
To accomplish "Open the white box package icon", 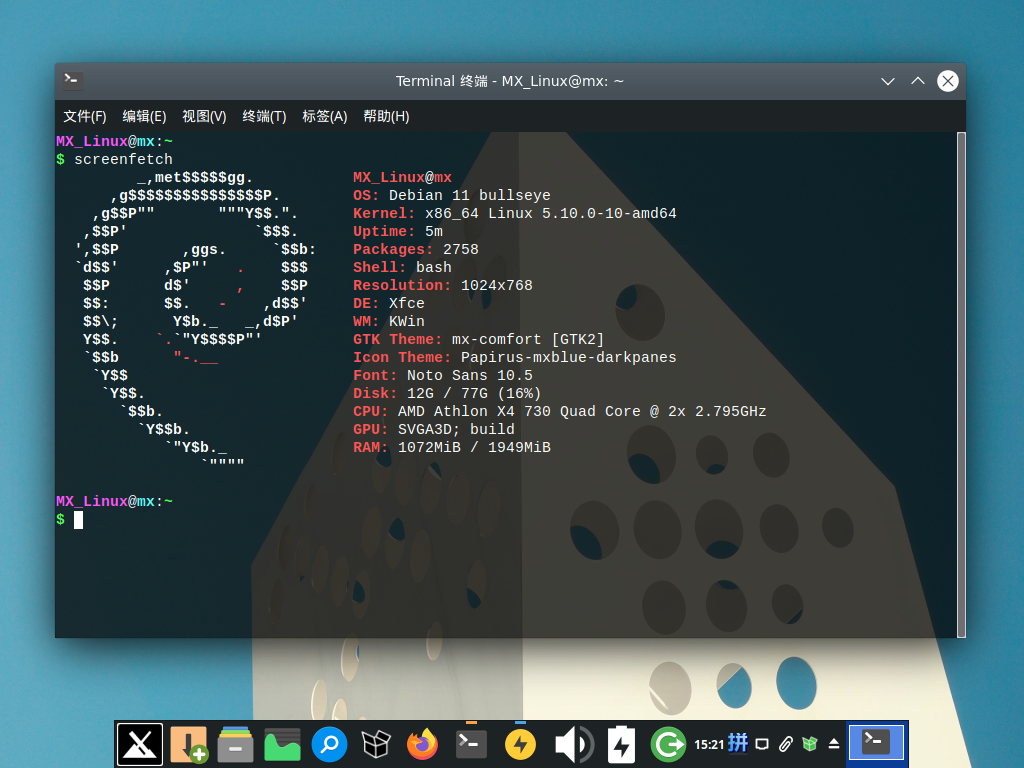I will tap(376, 744).
